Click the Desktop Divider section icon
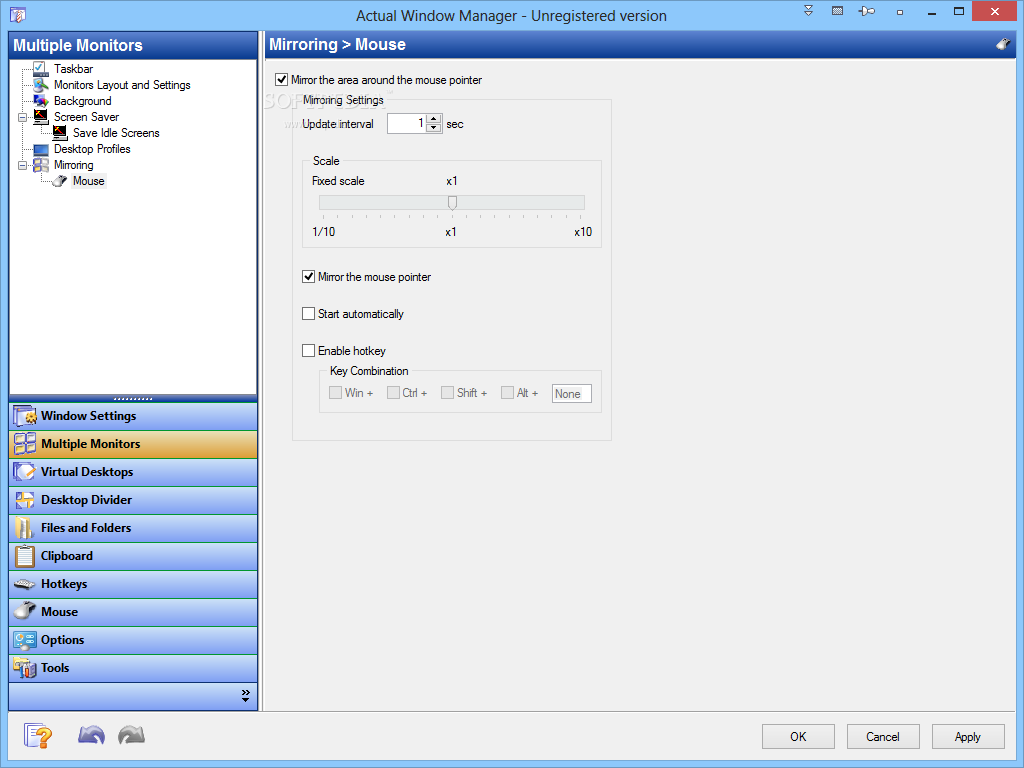 pos(25,500)
